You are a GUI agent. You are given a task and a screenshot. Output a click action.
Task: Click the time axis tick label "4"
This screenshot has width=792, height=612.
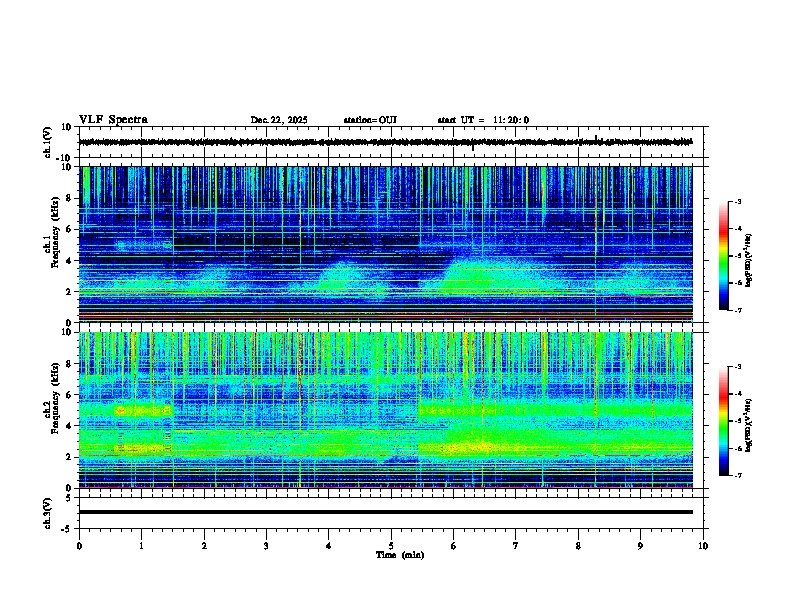(x=329, y=546)
